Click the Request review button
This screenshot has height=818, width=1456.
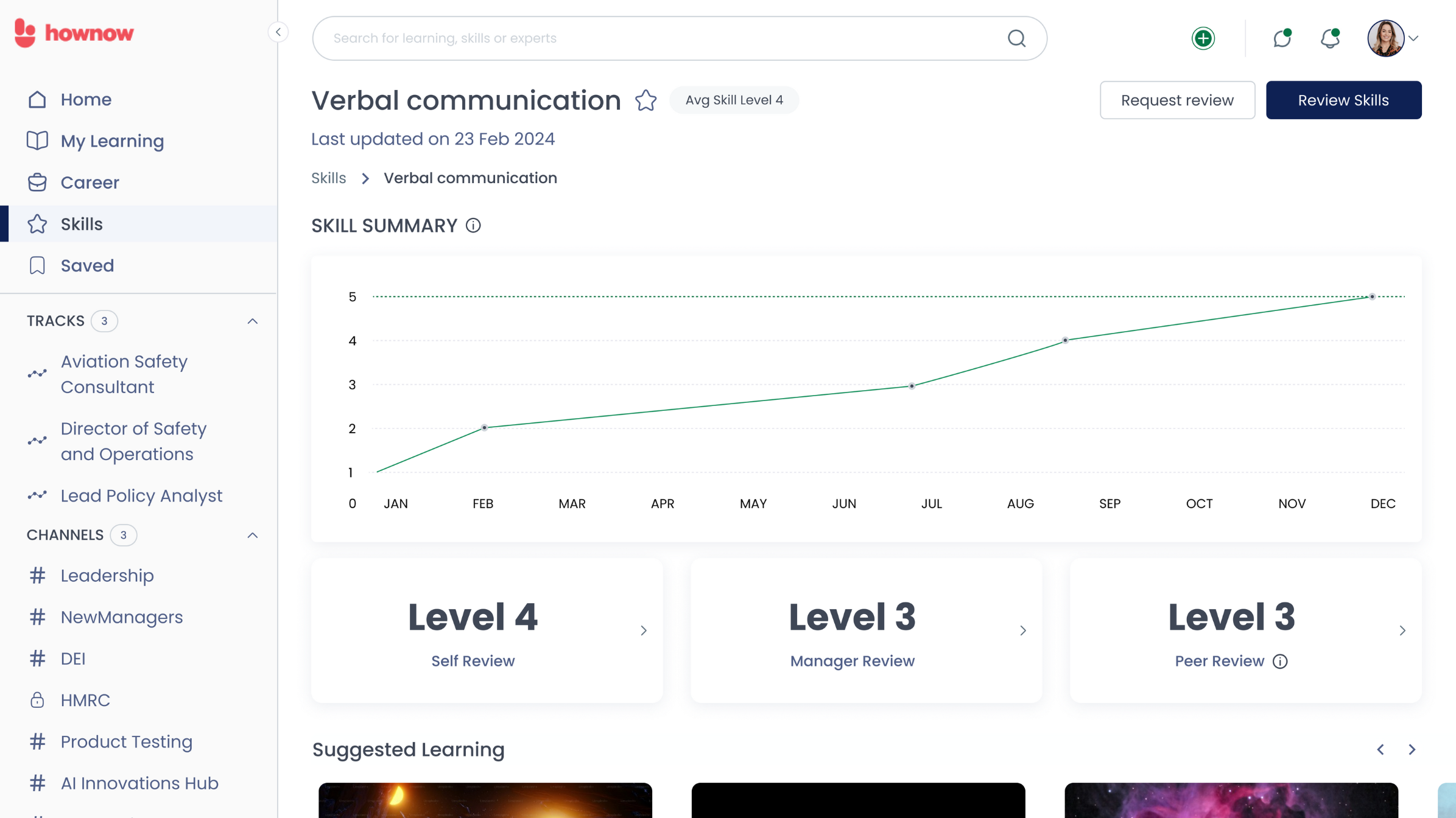coord(1177,100)
